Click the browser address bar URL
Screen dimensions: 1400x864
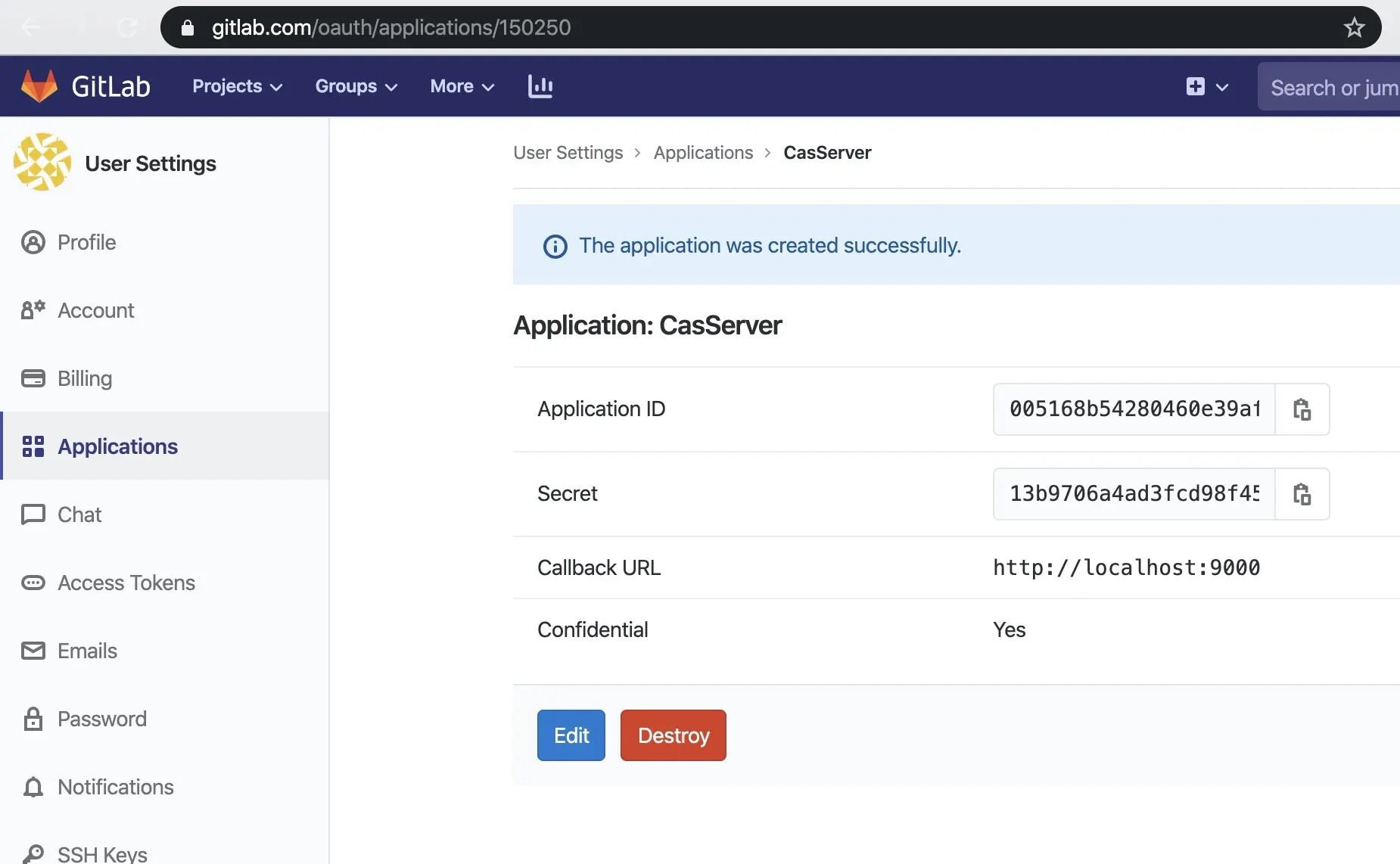(x=391, y=28)
